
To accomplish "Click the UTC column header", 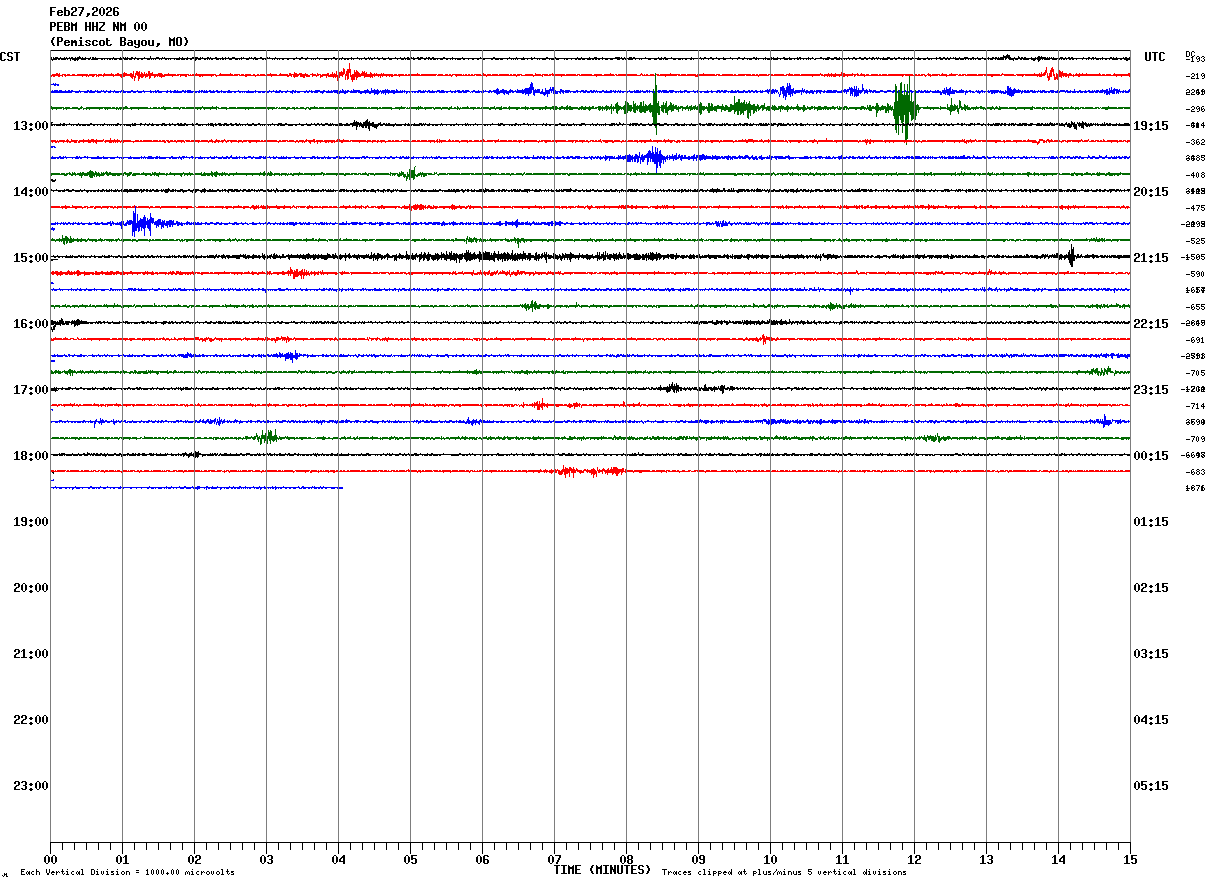I will 1155,57.
